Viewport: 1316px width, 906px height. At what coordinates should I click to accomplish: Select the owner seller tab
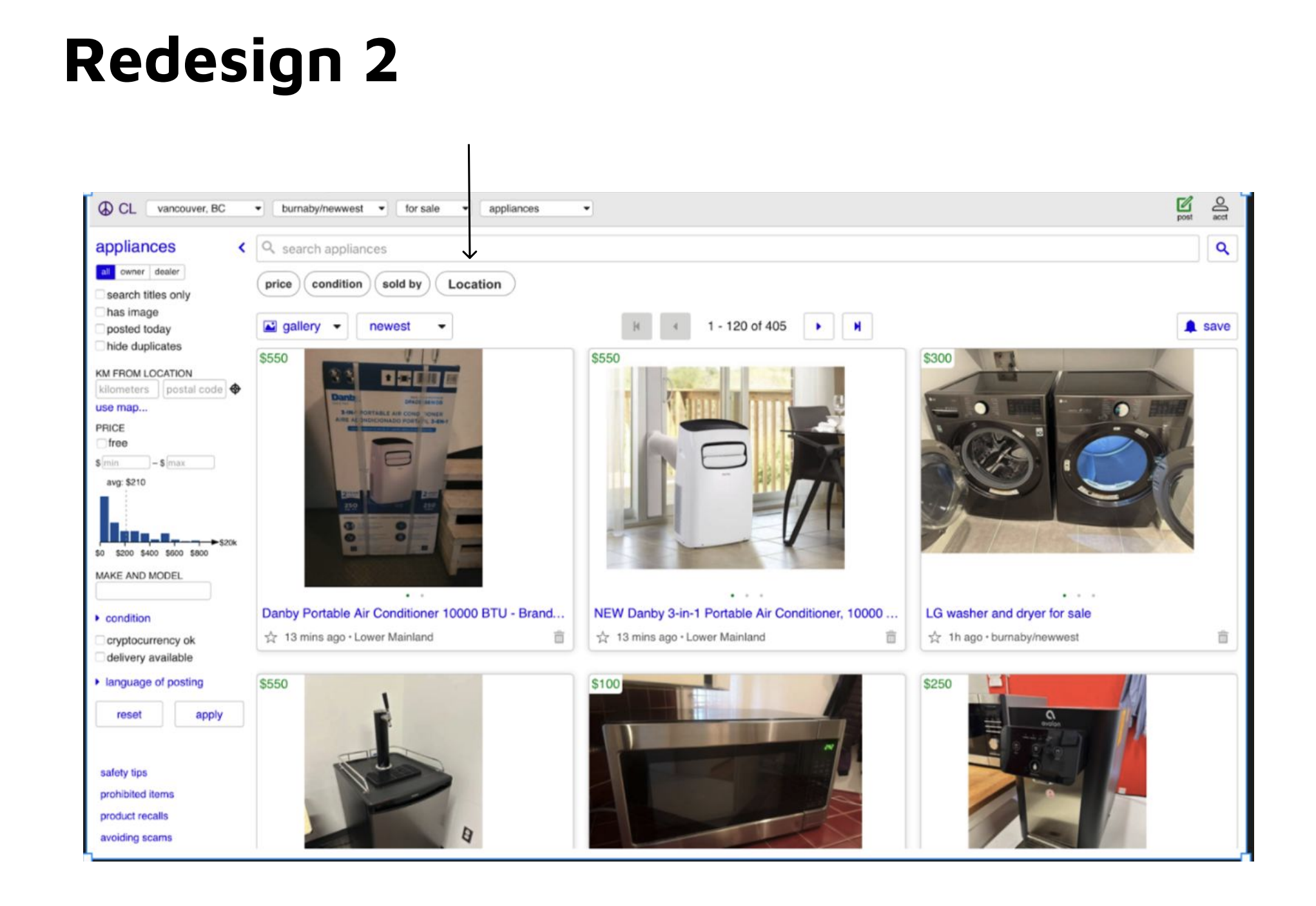coord(132,272)
